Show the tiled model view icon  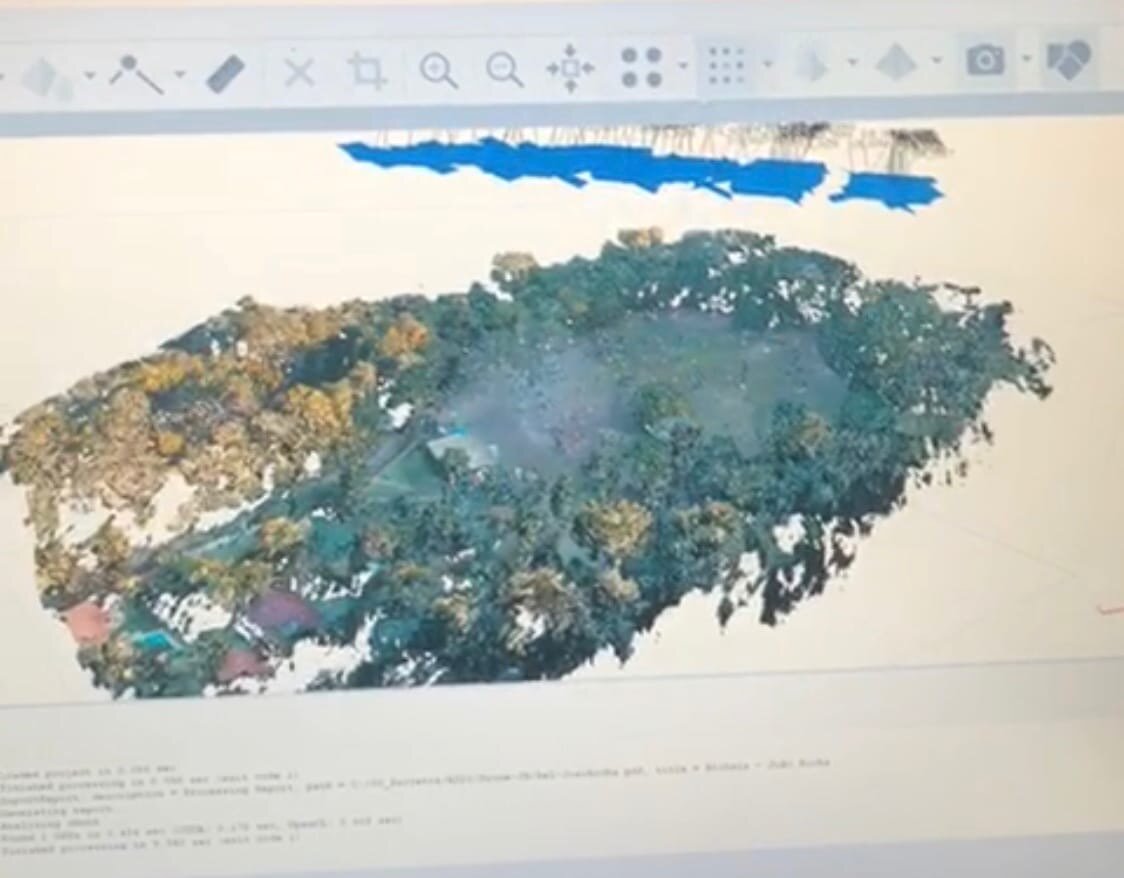coord(896,62)
